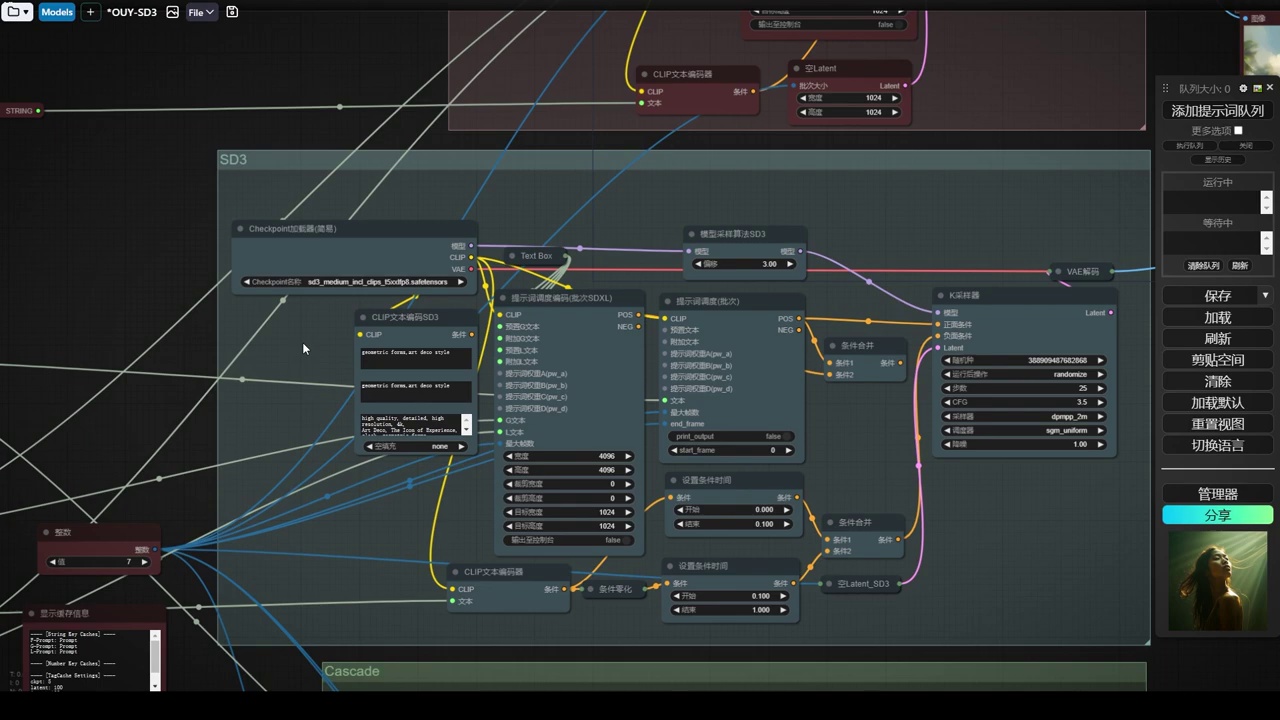The image size is (1280, 720).
Task: Grab the queue panel drag handle
Action: point(1165,88)
